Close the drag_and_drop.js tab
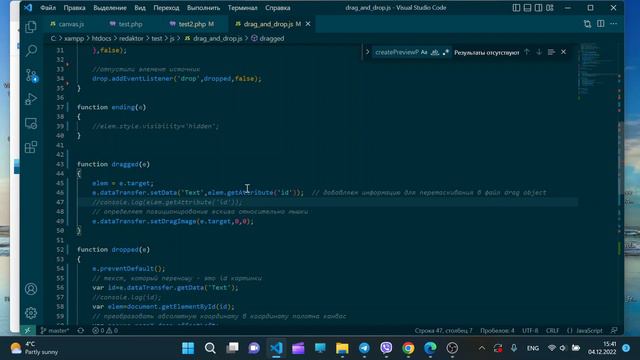Image resolution: width=640 pixels, height=360 pixels. 308,24
